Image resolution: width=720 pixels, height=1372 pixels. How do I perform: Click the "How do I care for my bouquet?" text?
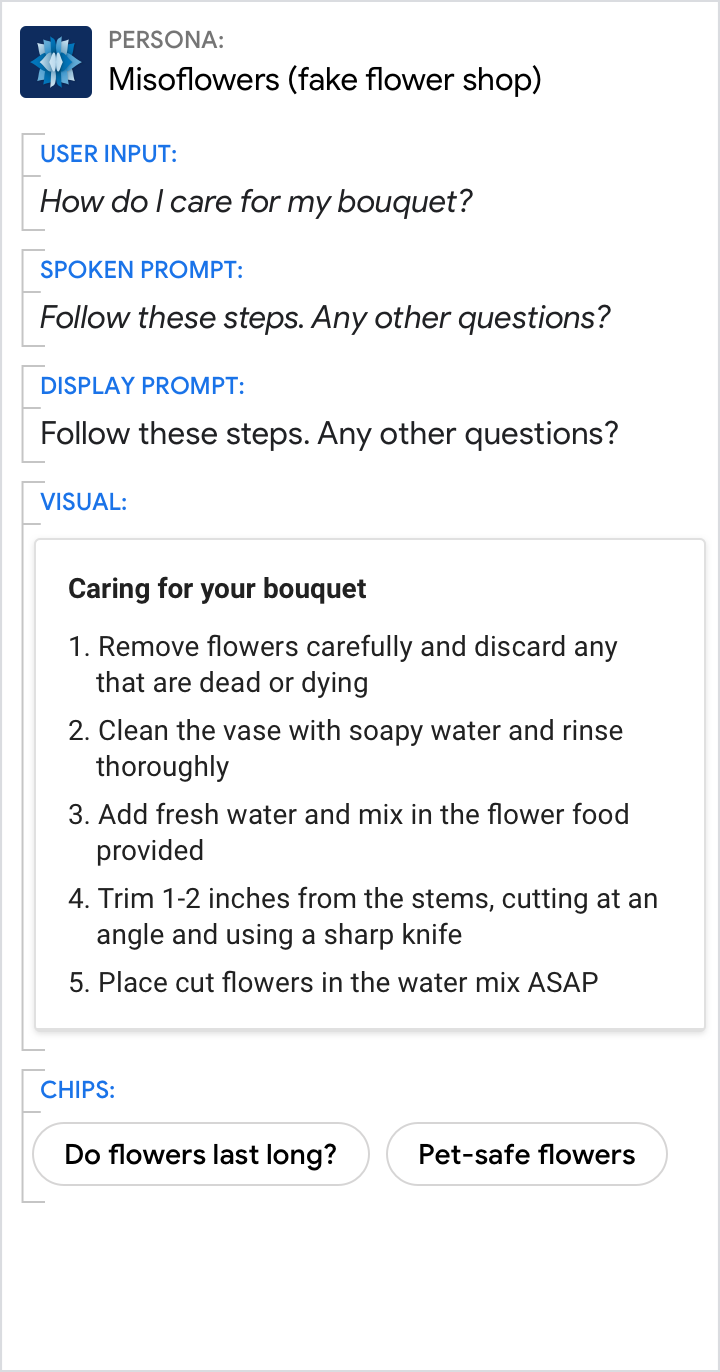pos(256,202)
